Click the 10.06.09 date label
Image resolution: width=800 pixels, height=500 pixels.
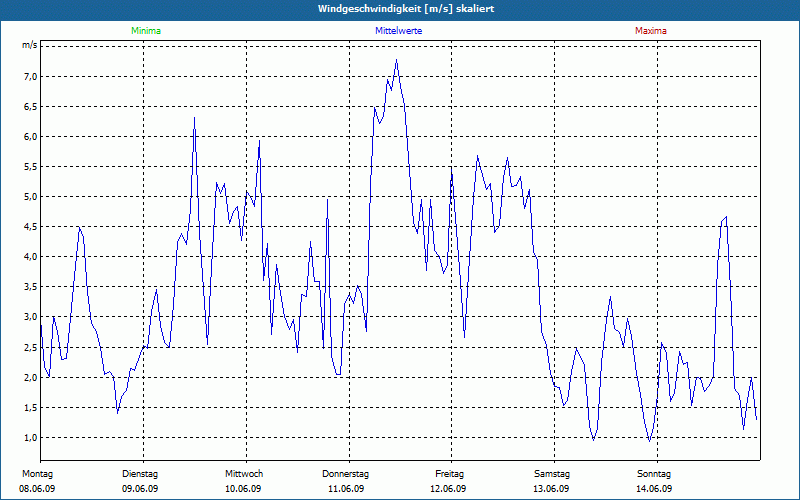243,489
